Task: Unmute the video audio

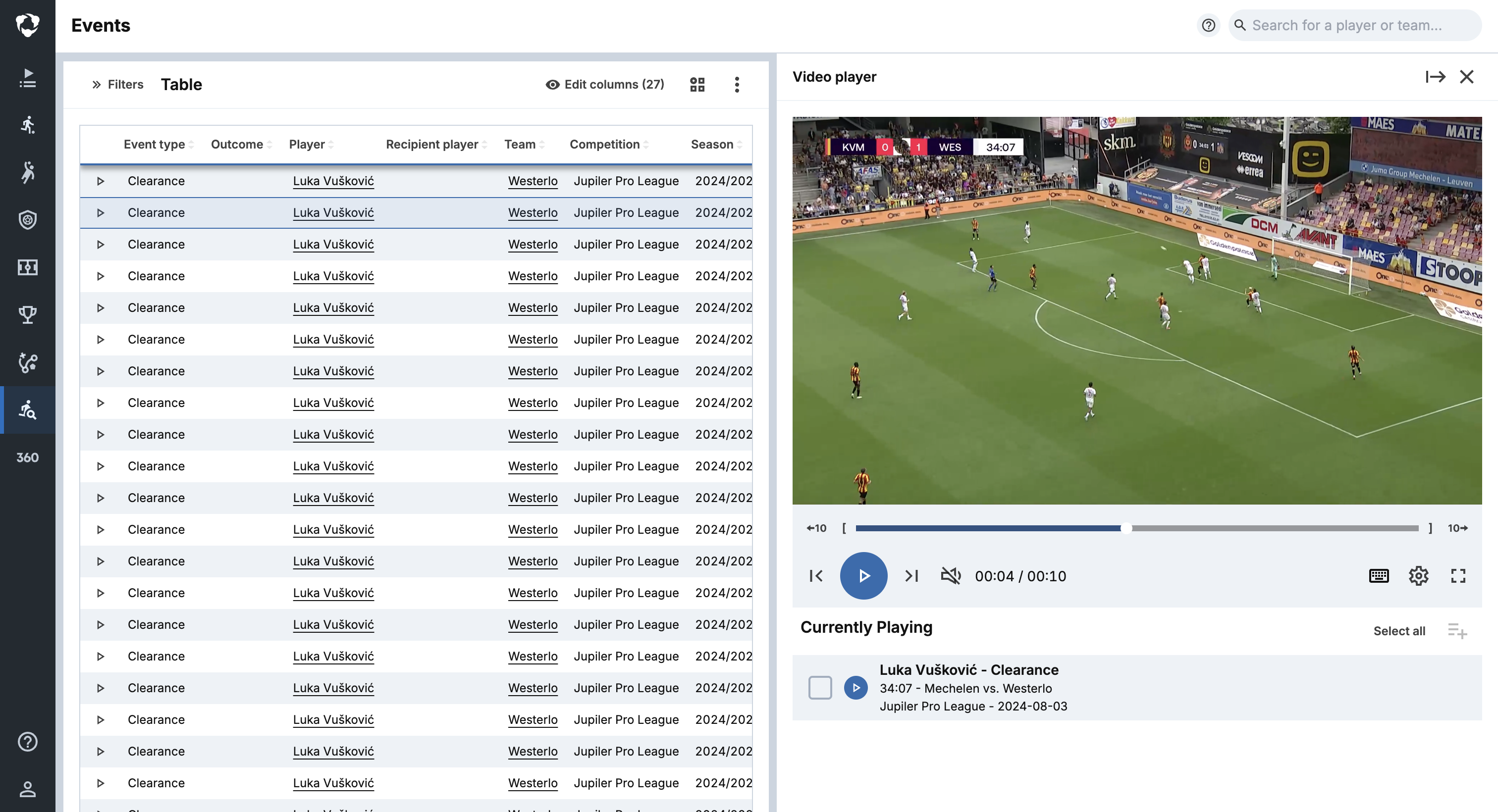Action: pyautogui.click(x=950, y=575)
